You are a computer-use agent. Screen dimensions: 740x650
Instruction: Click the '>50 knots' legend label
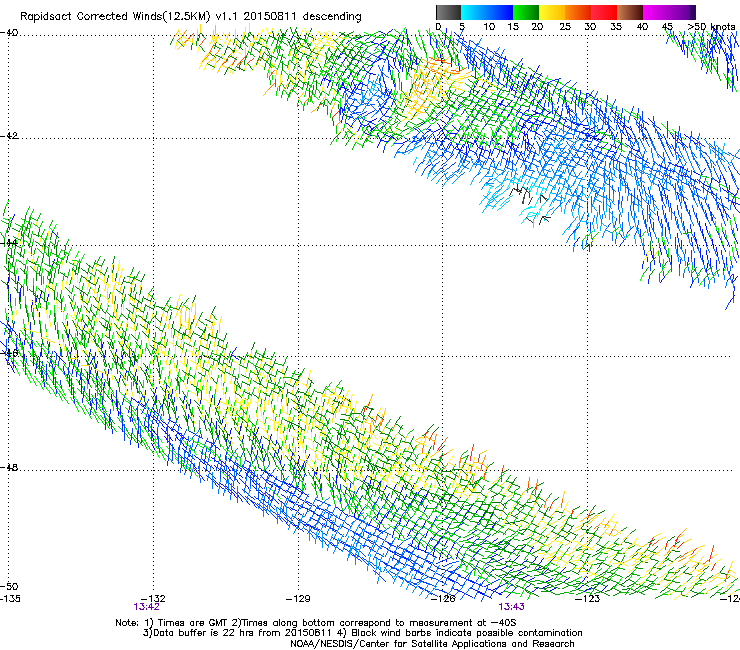tap(711, 27)
